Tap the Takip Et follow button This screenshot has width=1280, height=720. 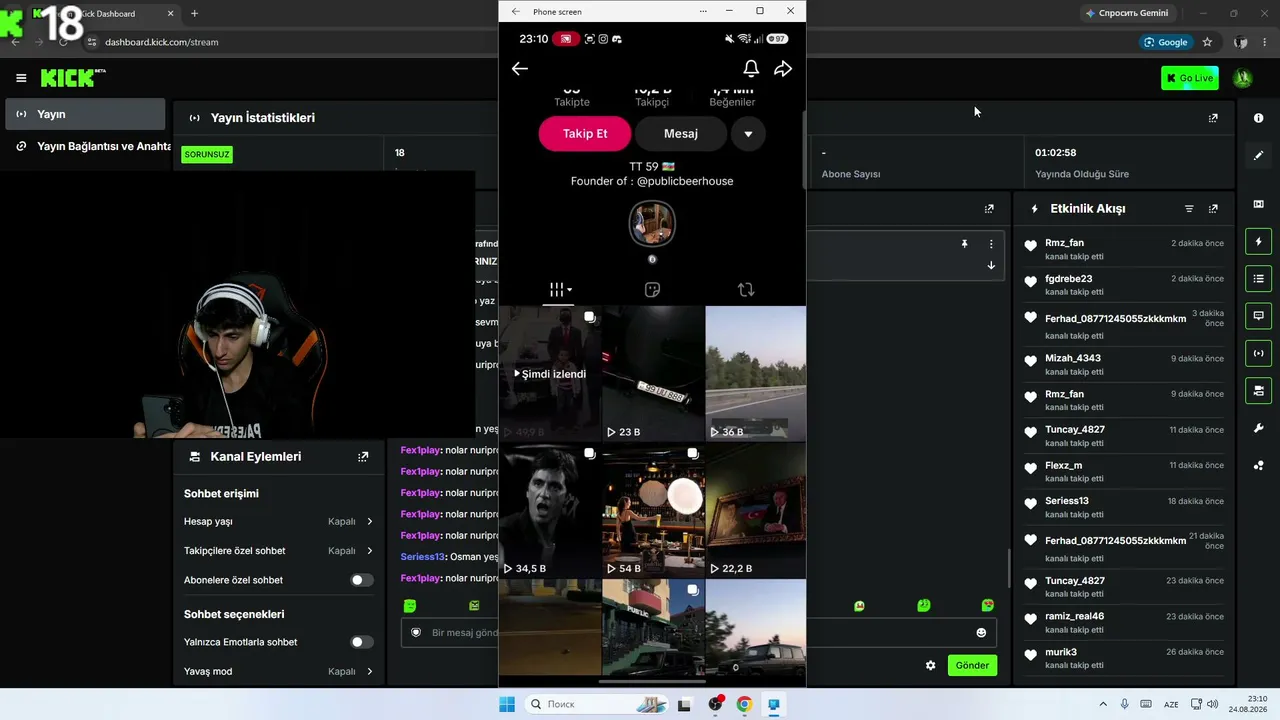click(585, 134)
